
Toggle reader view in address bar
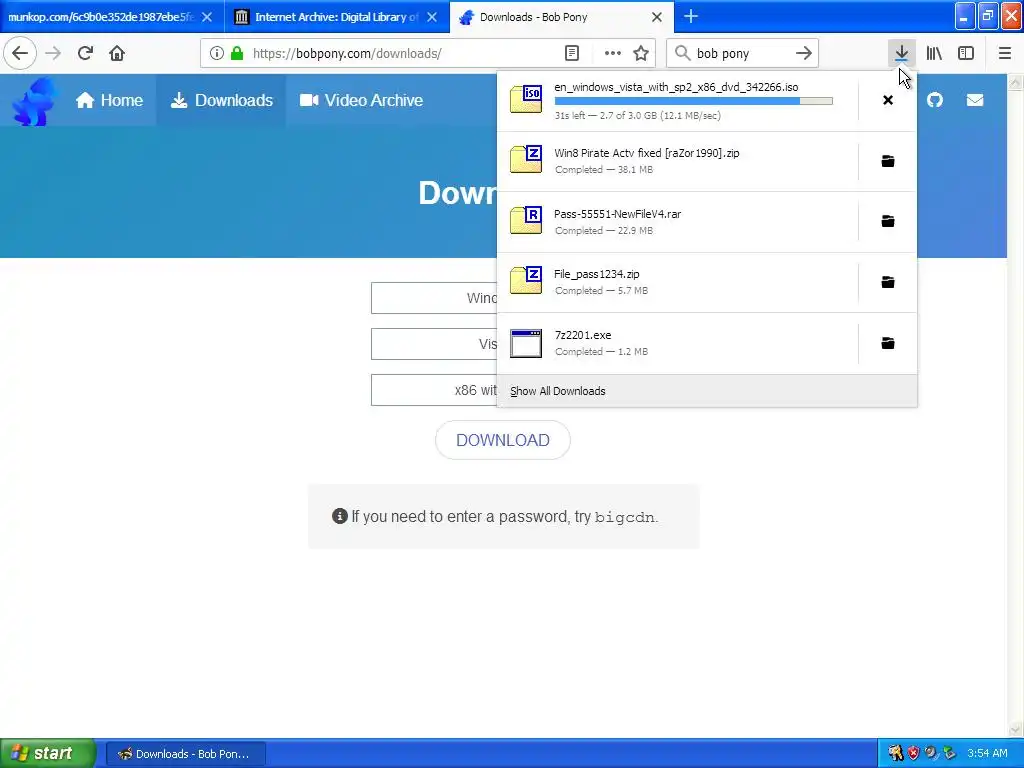571,54
